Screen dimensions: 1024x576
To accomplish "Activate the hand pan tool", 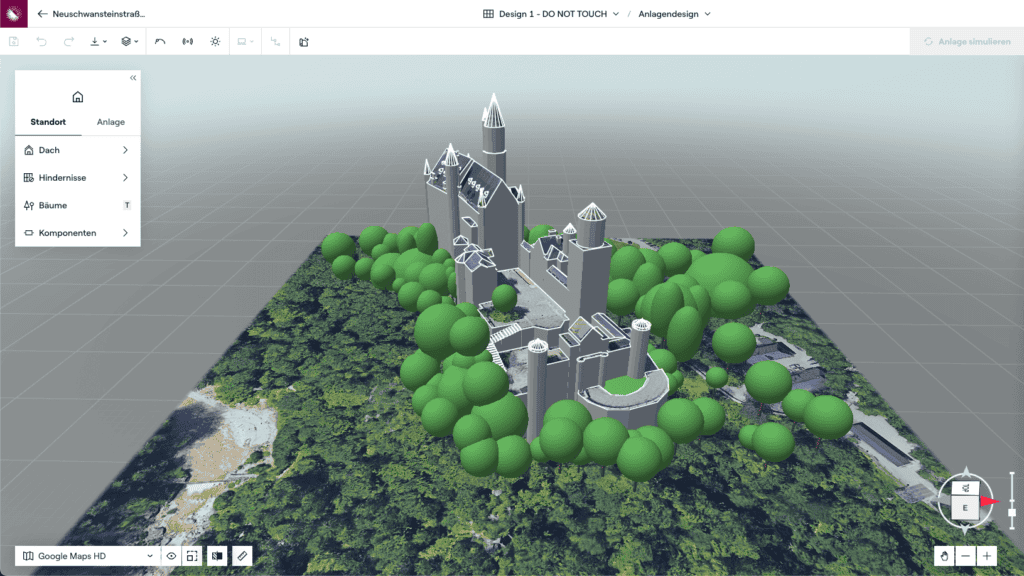I will 944,556.
